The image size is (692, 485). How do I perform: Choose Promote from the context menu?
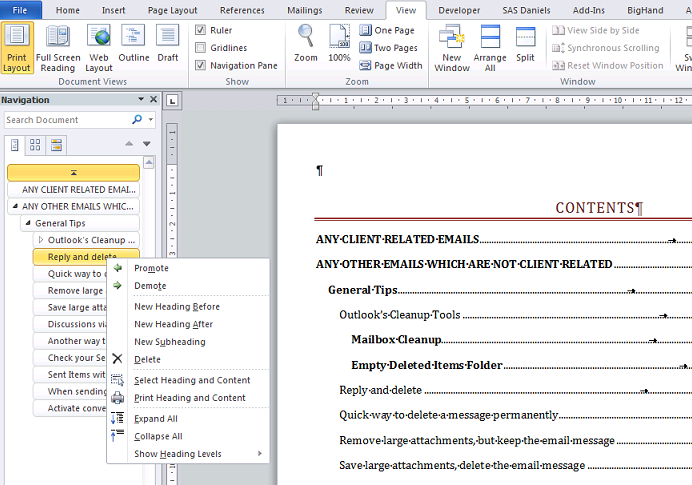click(x=151, y=268)
